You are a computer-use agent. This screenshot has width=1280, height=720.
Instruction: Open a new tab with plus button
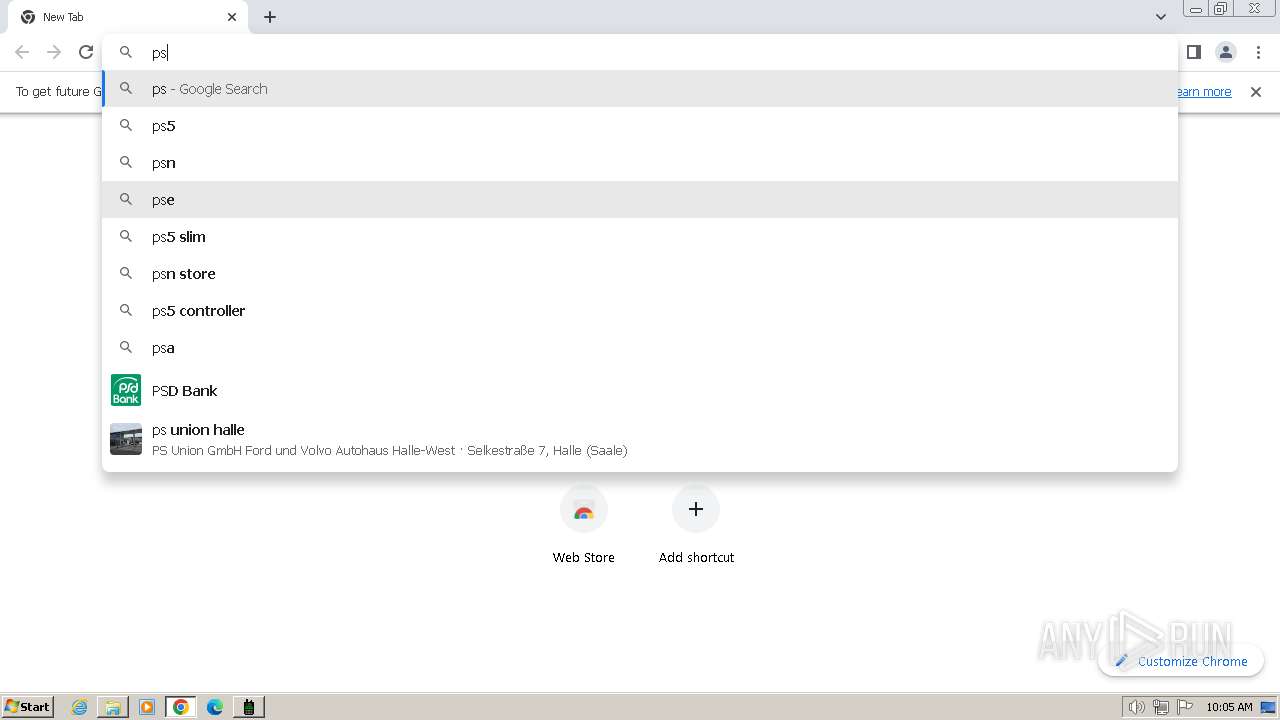(x=270, y=17)
